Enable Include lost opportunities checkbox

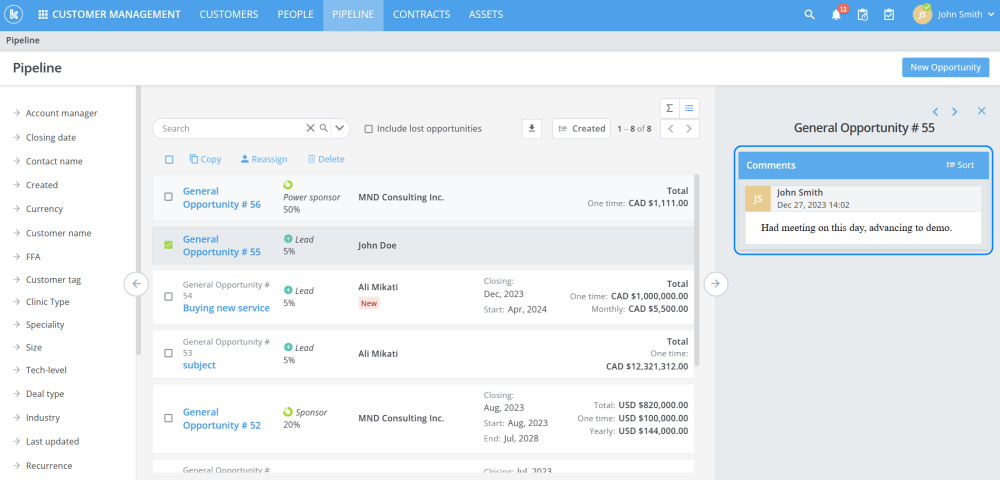(x=369, y=129)
